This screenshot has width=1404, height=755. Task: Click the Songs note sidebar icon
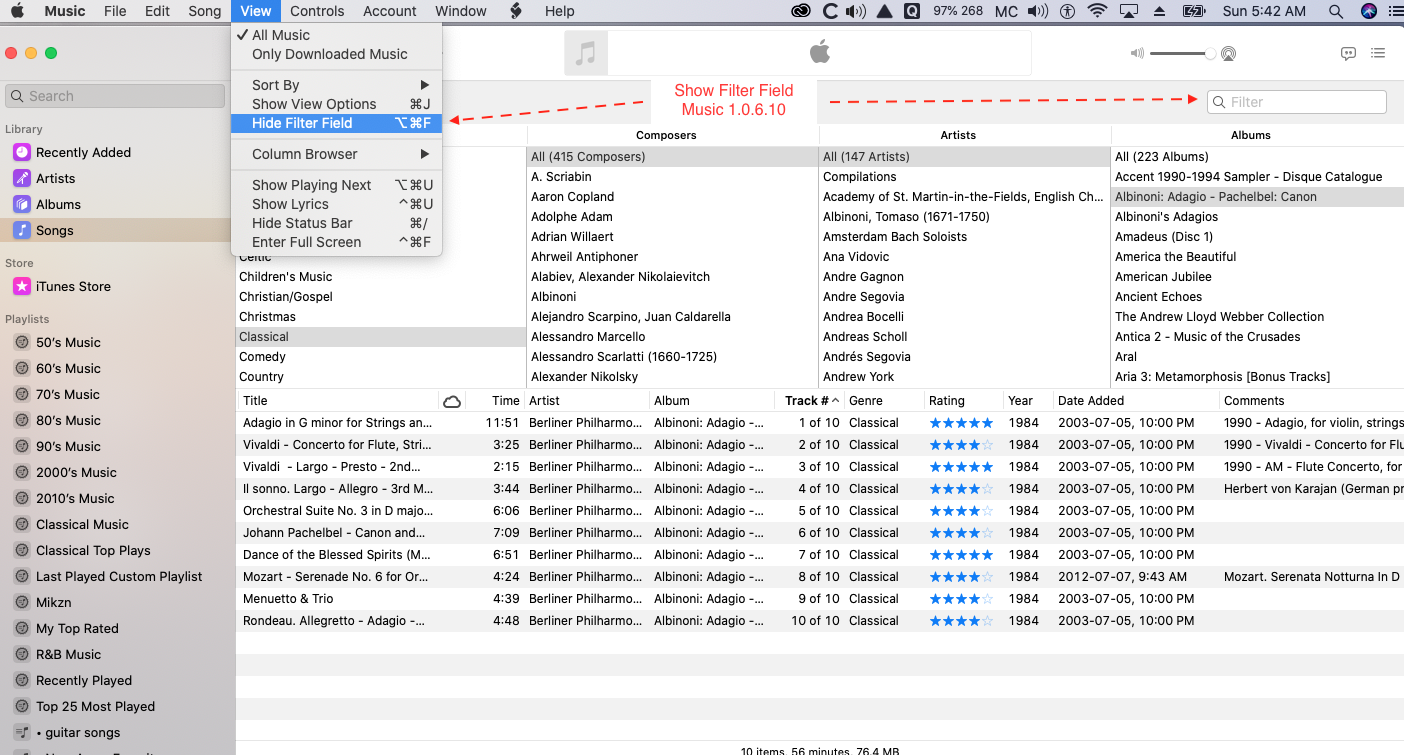pos(22,230)
